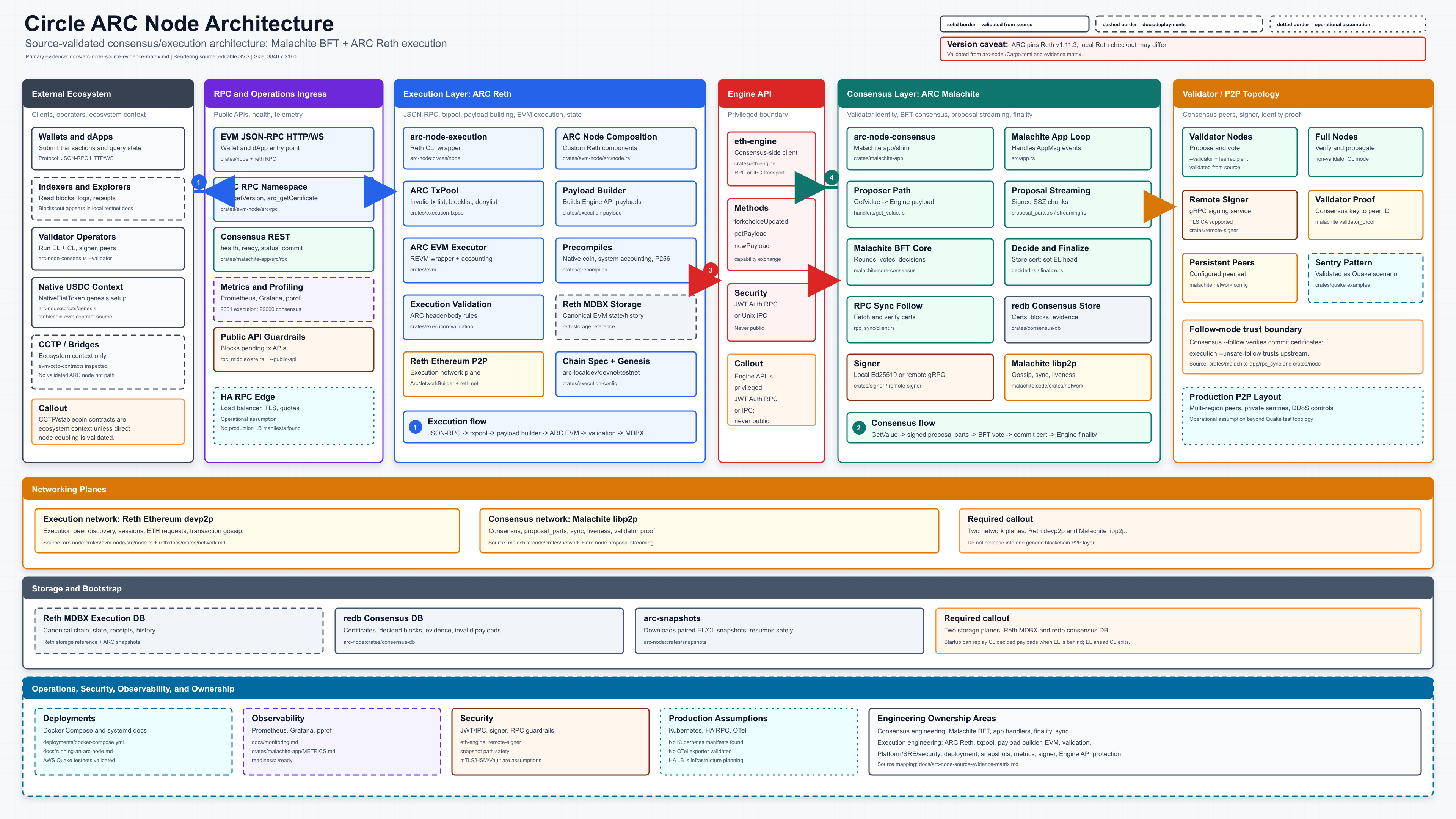
Task: Select the Signer card
Action: pos(919,377)
